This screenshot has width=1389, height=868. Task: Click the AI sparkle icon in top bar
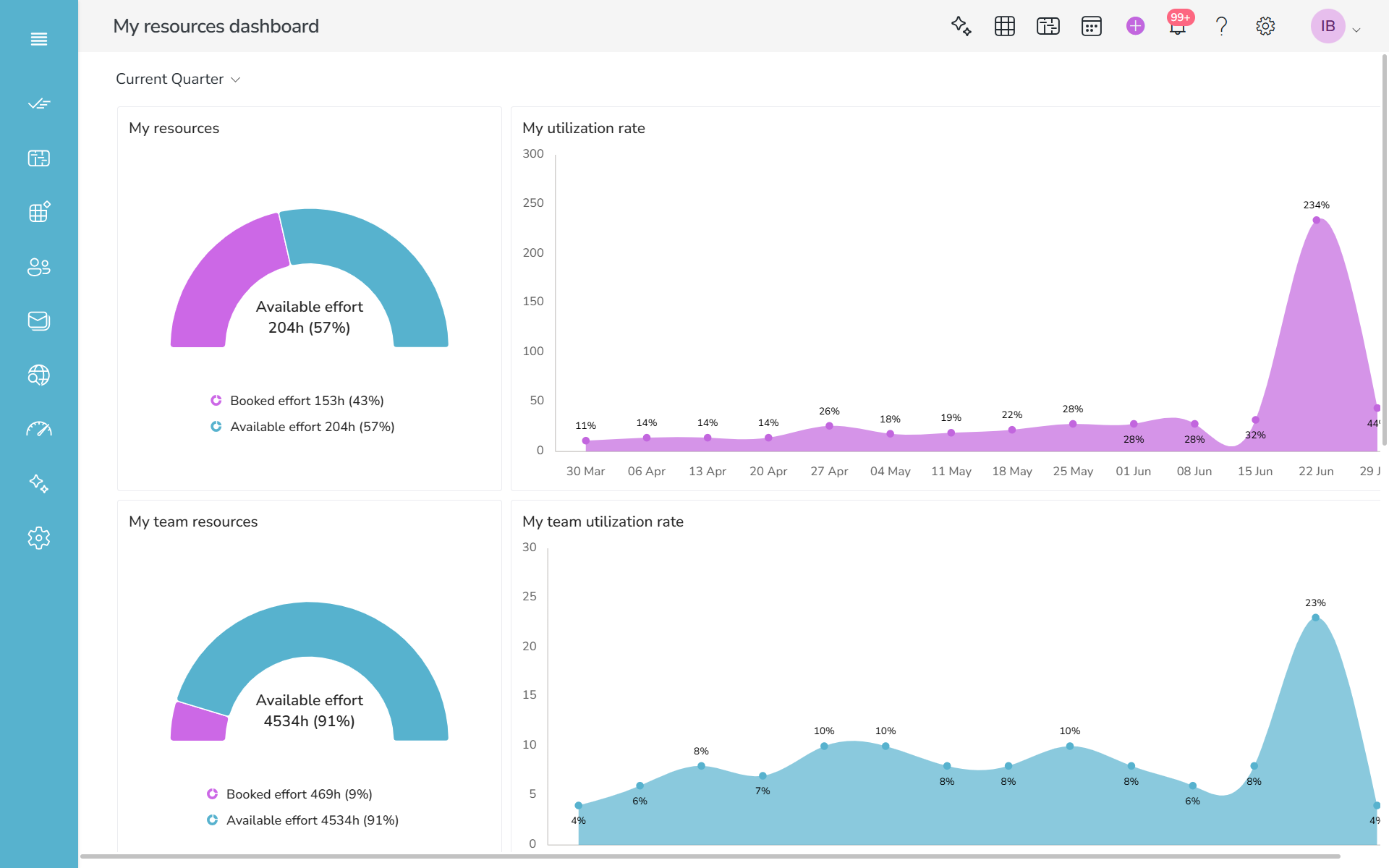click(961, 26)
